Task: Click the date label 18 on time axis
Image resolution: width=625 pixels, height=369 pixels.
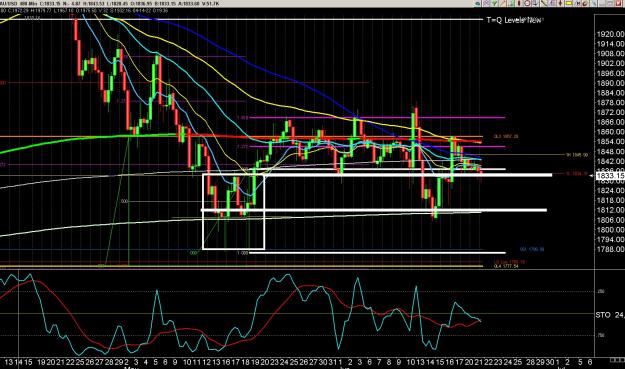Action: click(246, 362)
